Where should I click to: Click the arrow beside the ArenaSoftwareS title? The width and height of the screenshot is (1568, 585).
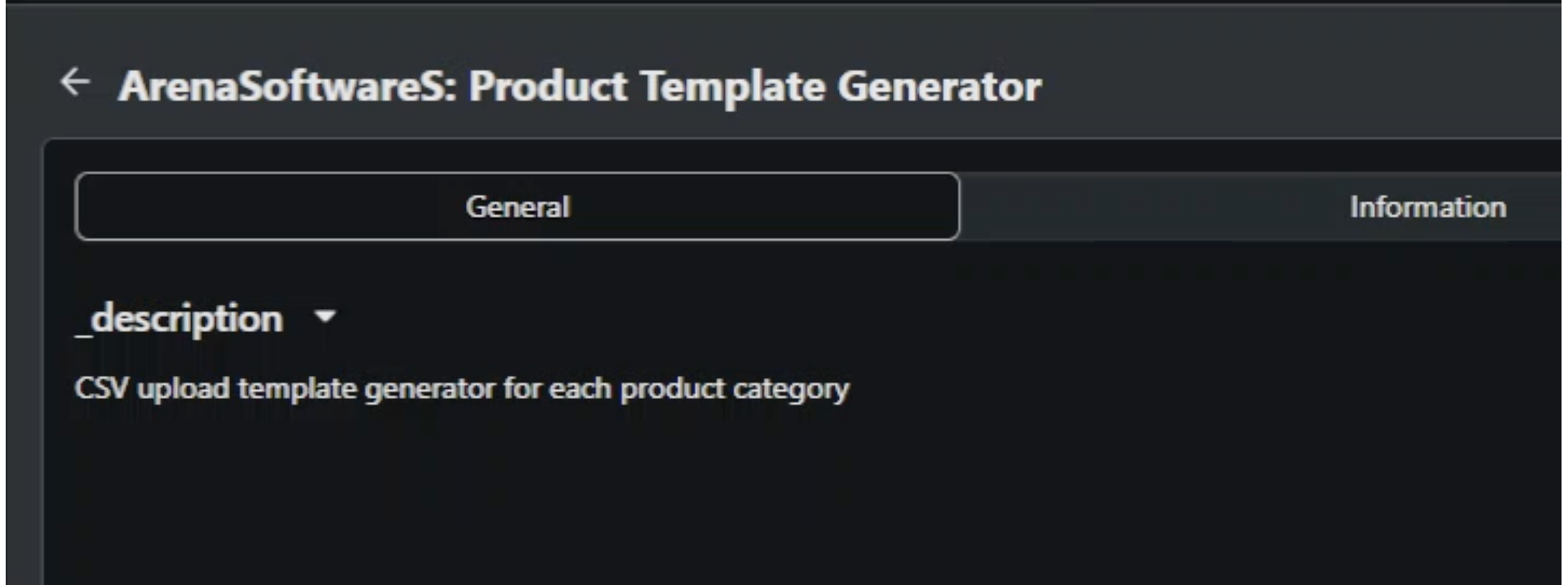(75, 82)
